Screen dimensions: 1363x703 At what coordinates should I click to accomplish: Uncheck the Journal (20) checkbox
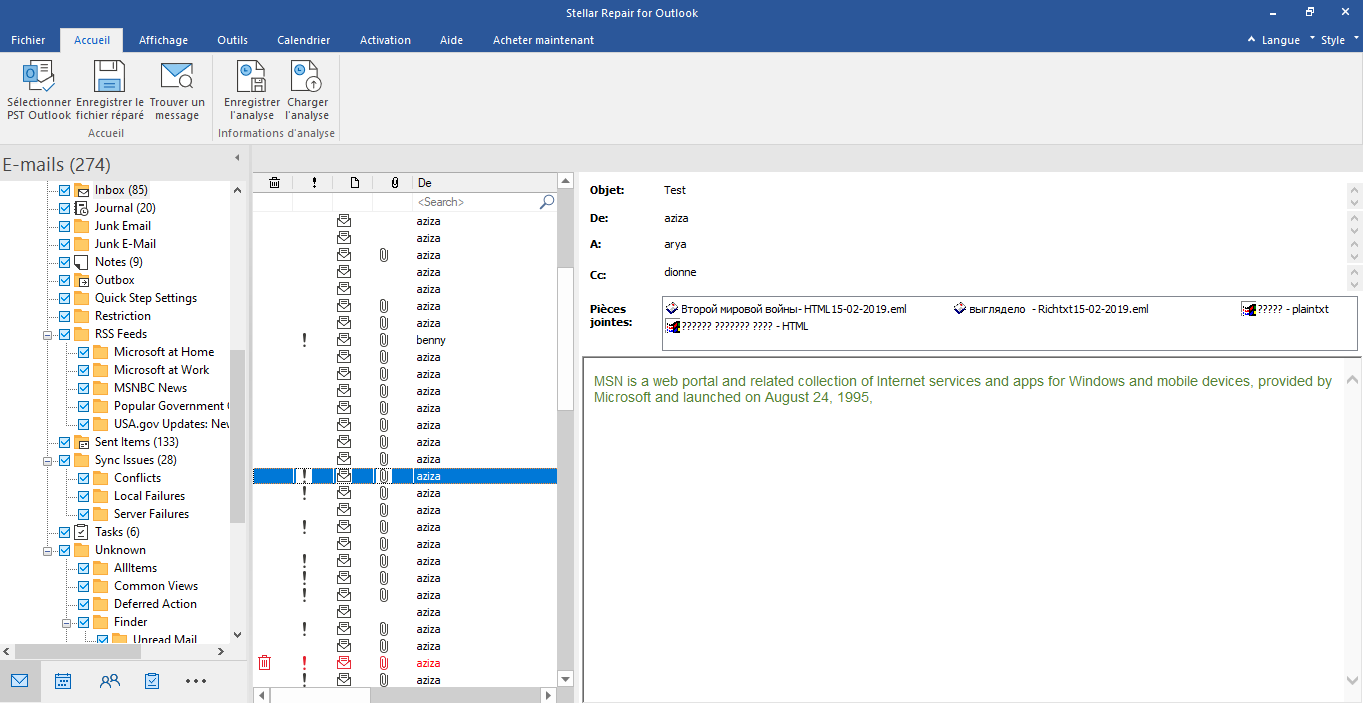[x=65, y=208]
